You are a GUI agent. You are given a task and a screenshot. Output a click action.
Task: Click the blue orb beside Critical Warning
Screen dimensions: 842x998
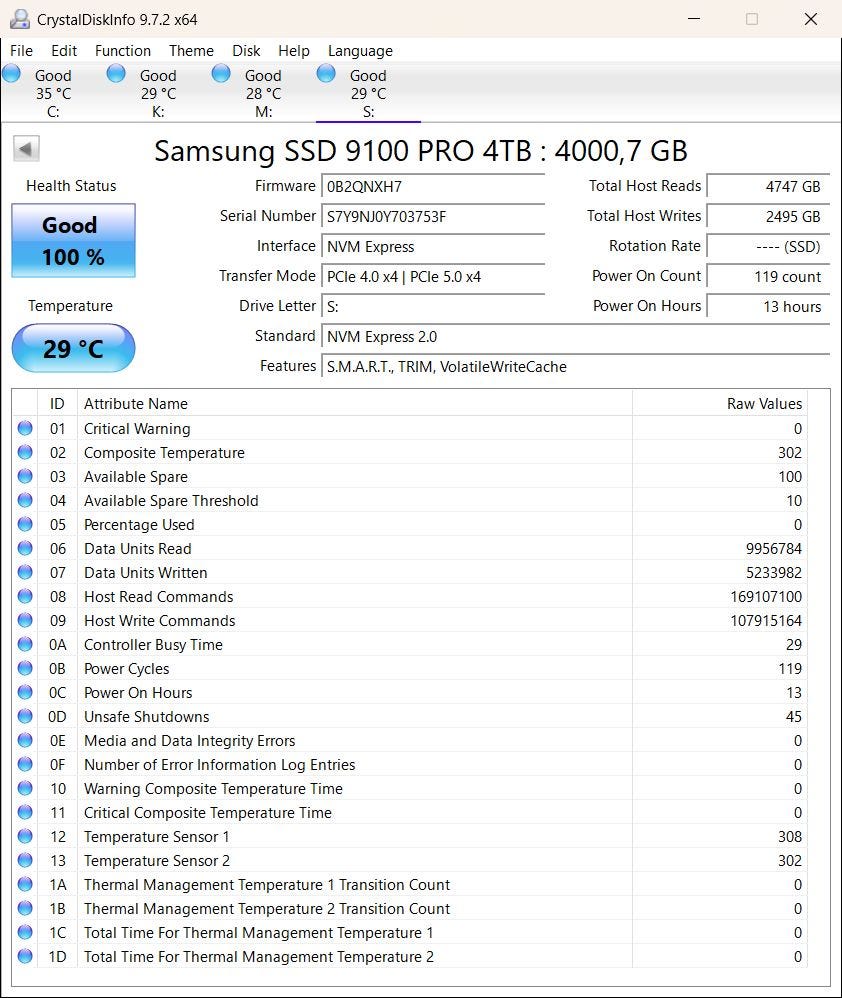point(25,428)
